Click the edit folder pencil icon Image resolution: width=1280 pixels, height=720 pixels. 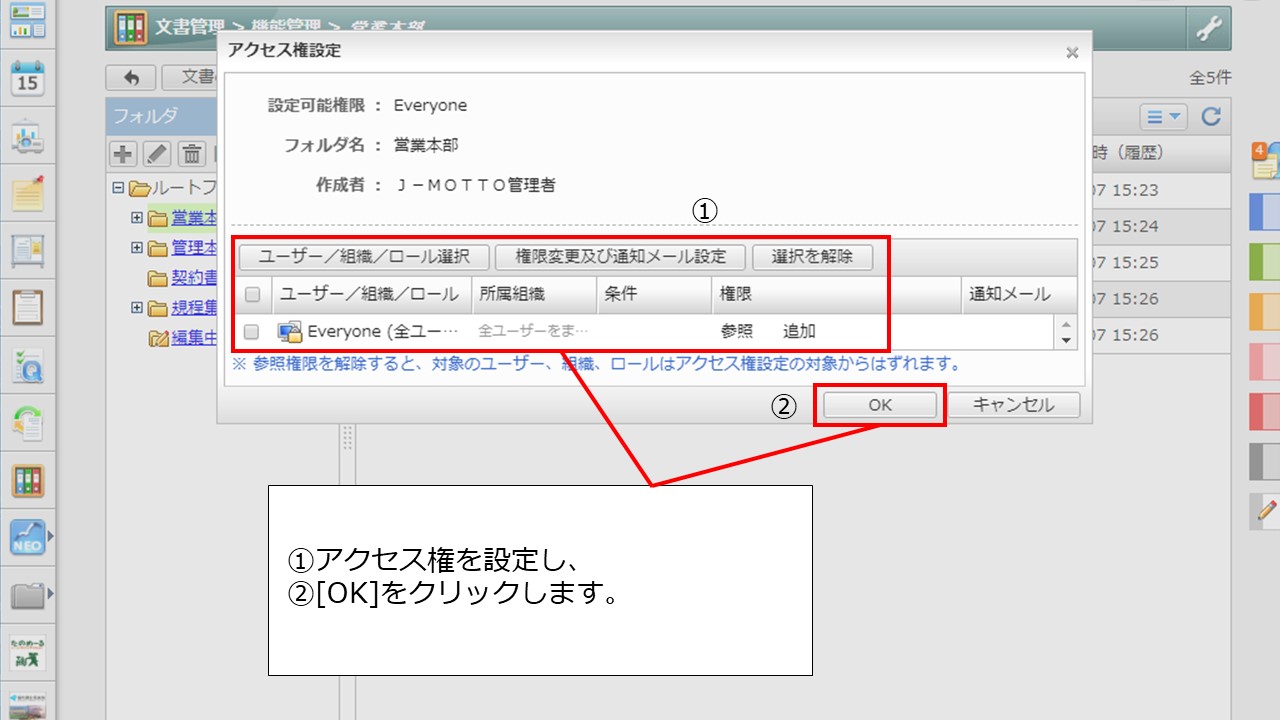[x=158, y=154]
